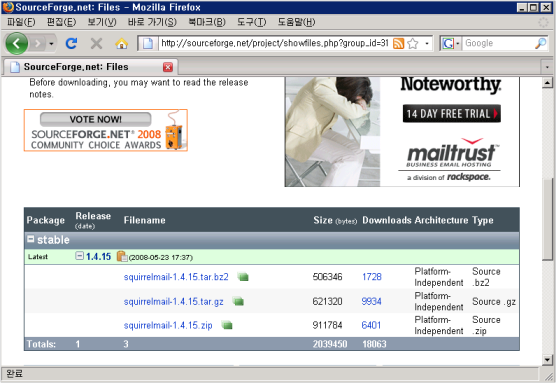This screenshot has width=556, height=383.
Task: Collapse the stable package section
Action: click(31, 239)
